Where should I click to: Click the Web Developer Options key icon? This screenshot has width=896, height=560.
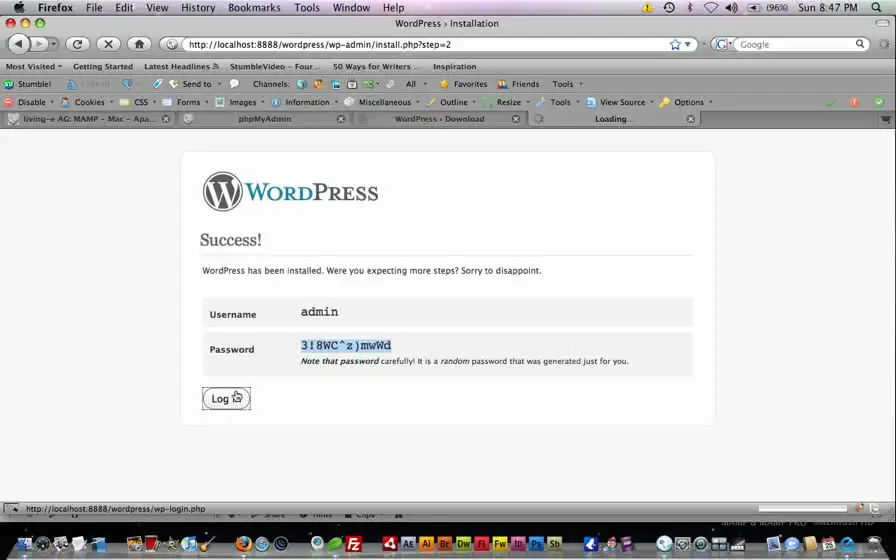click(x=665, y=102)
